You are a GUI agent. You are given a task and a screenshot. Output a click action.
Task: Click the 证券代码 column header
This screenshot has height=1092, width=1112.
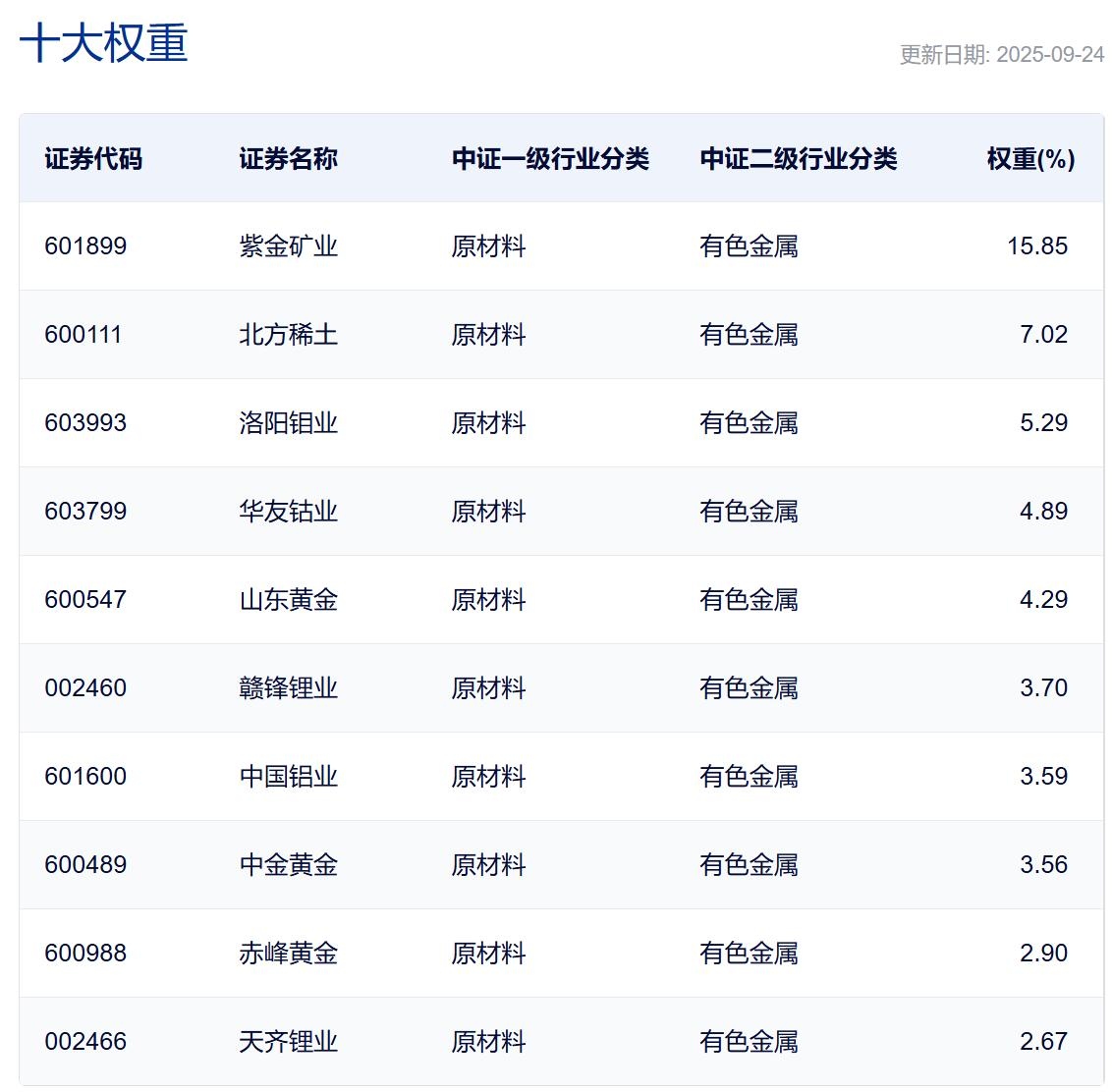pos(93,158)
